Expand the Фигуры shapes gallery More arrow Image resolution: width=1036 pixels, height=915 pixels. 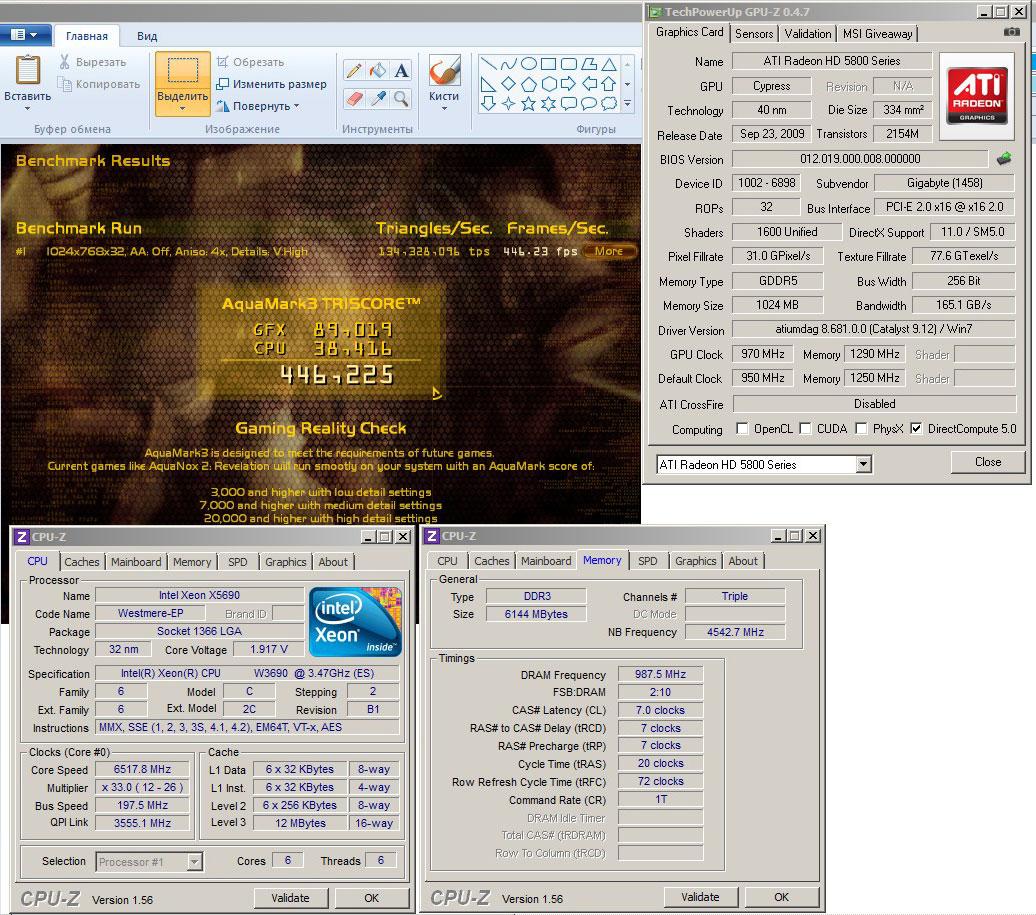(628, 104)
